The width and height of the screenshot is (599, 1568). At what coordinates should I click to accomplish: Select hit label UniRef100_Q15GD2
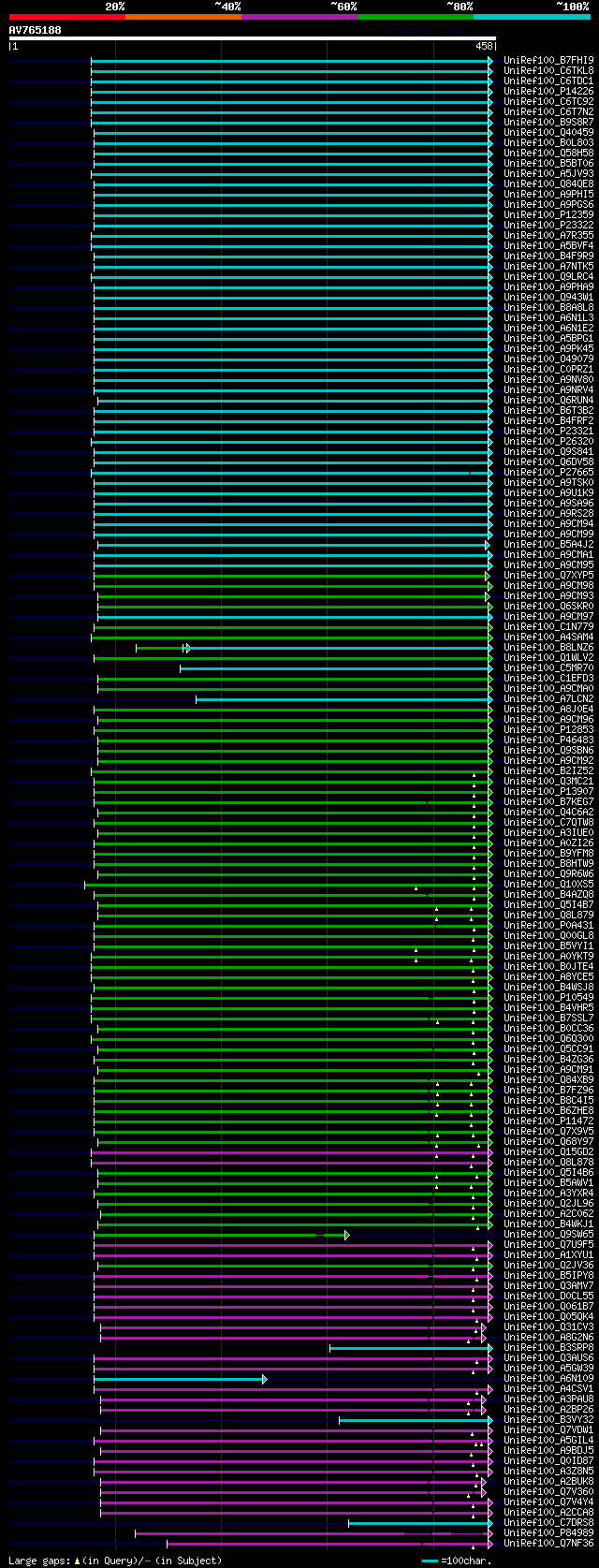point(548,1151)
